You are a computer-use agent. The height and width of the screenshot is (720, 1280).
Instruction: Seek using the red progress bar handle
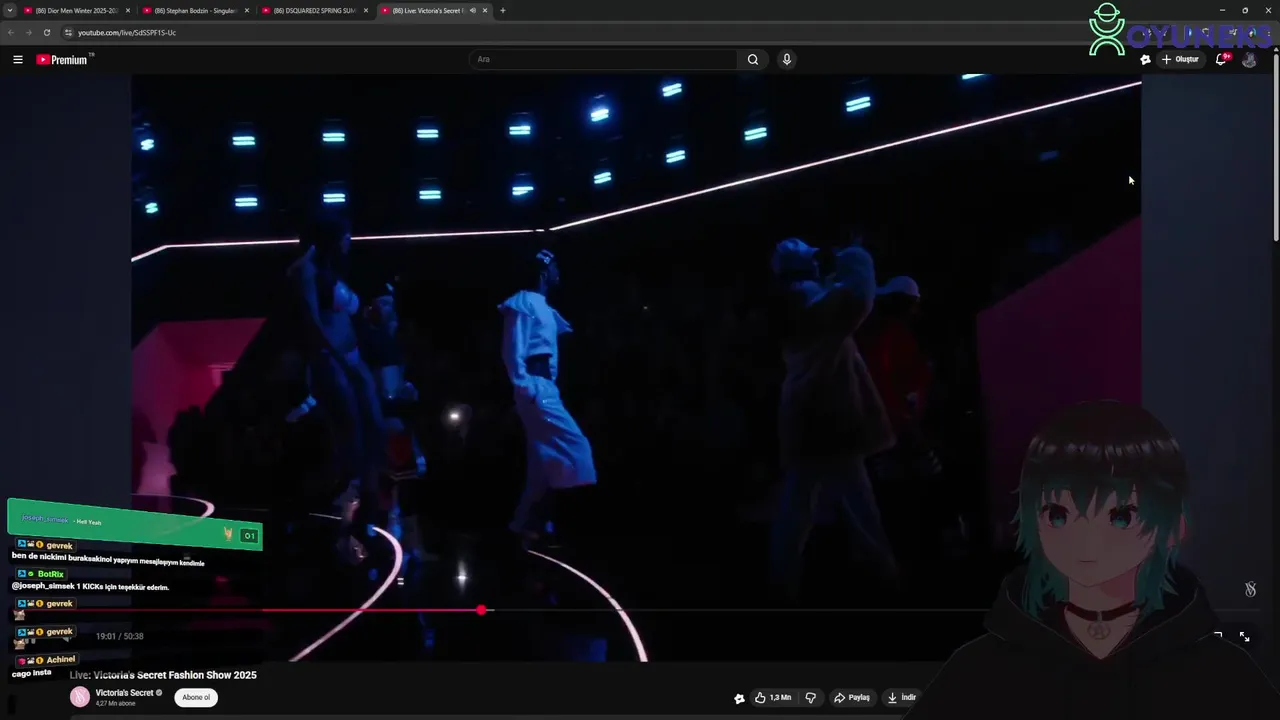[x=482, y=610]
